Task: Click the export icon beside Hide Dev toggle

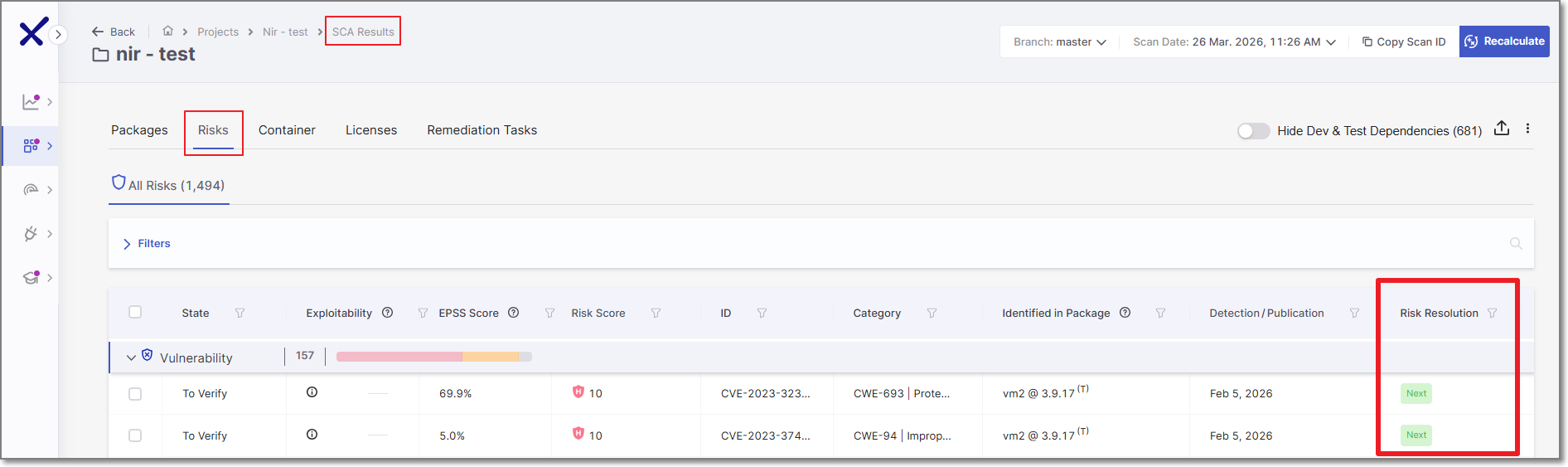Action: tap(1501, 129)
